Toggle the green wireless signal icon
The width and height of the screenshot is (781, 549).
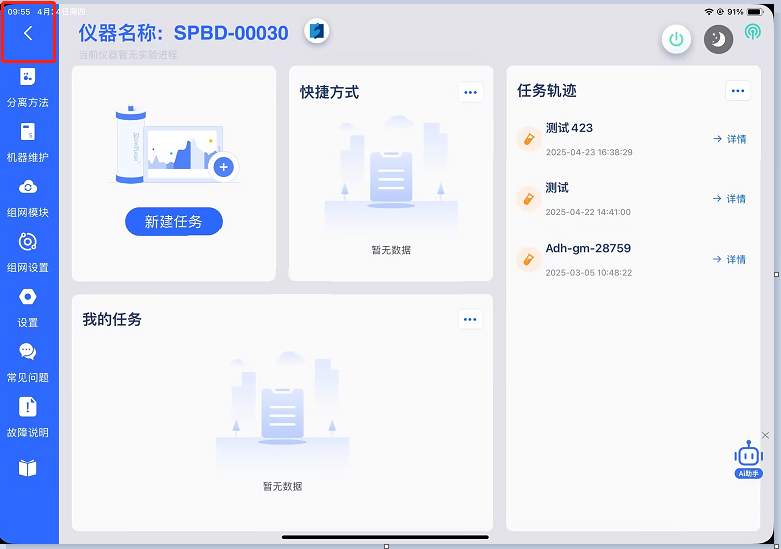[x=752, y=31]
